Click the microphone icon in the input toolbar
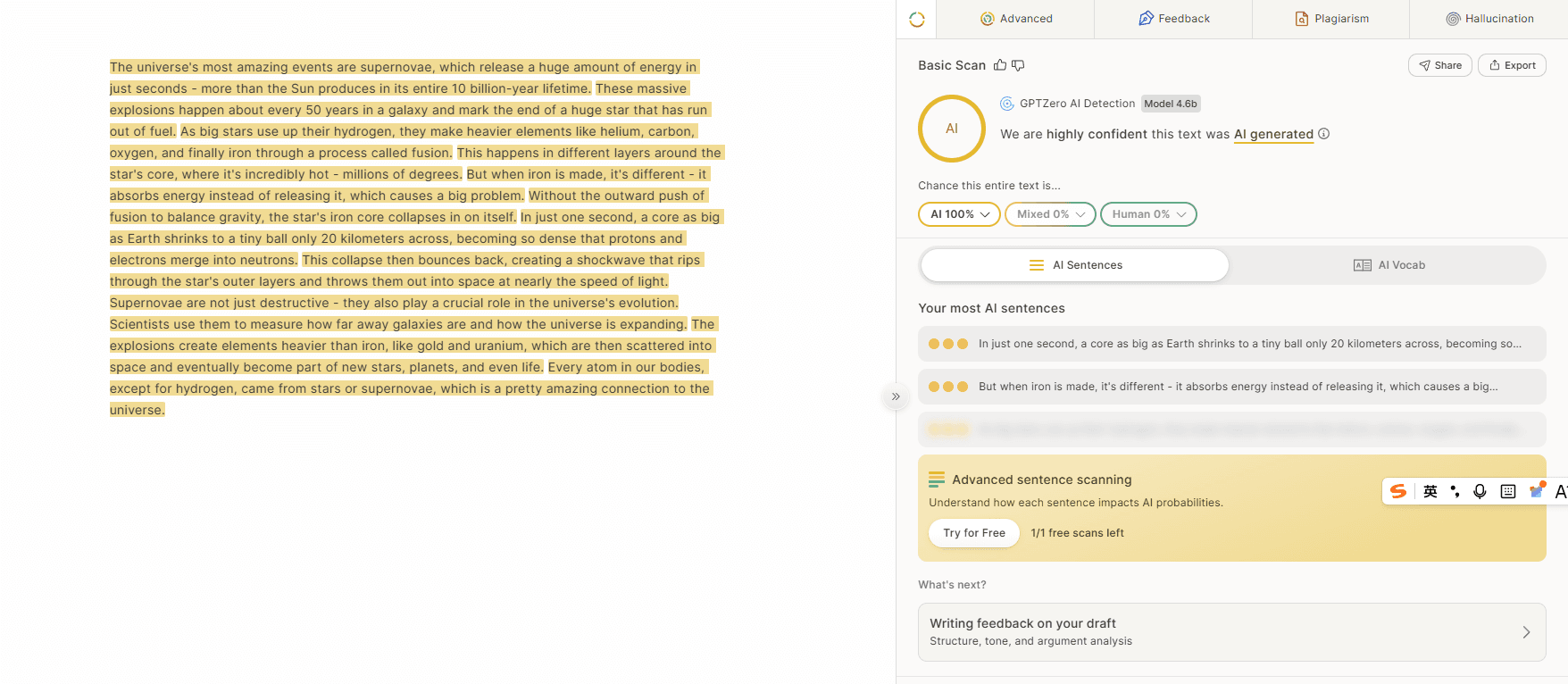The width and height of the screenshot is (1568, 684). tap(1480, 491)
